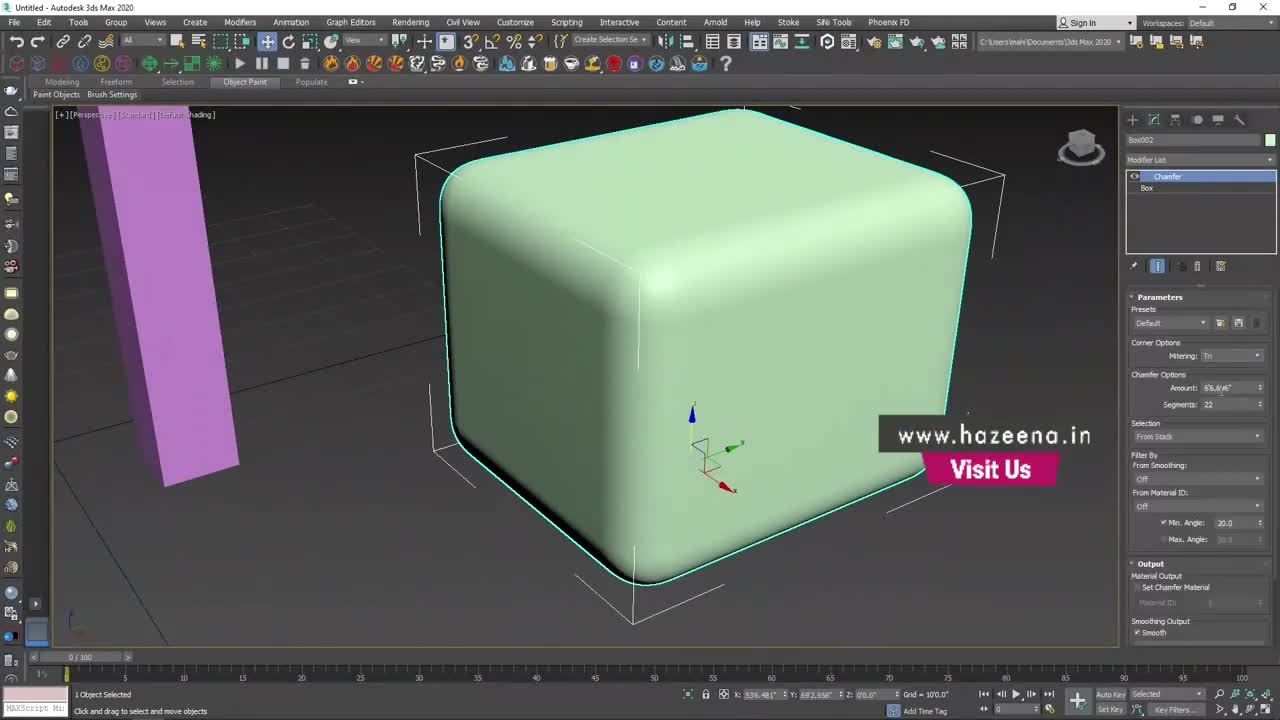1280x720 pixels.
Task: Open the Mitering dropdown
Action: (1231, 356)
